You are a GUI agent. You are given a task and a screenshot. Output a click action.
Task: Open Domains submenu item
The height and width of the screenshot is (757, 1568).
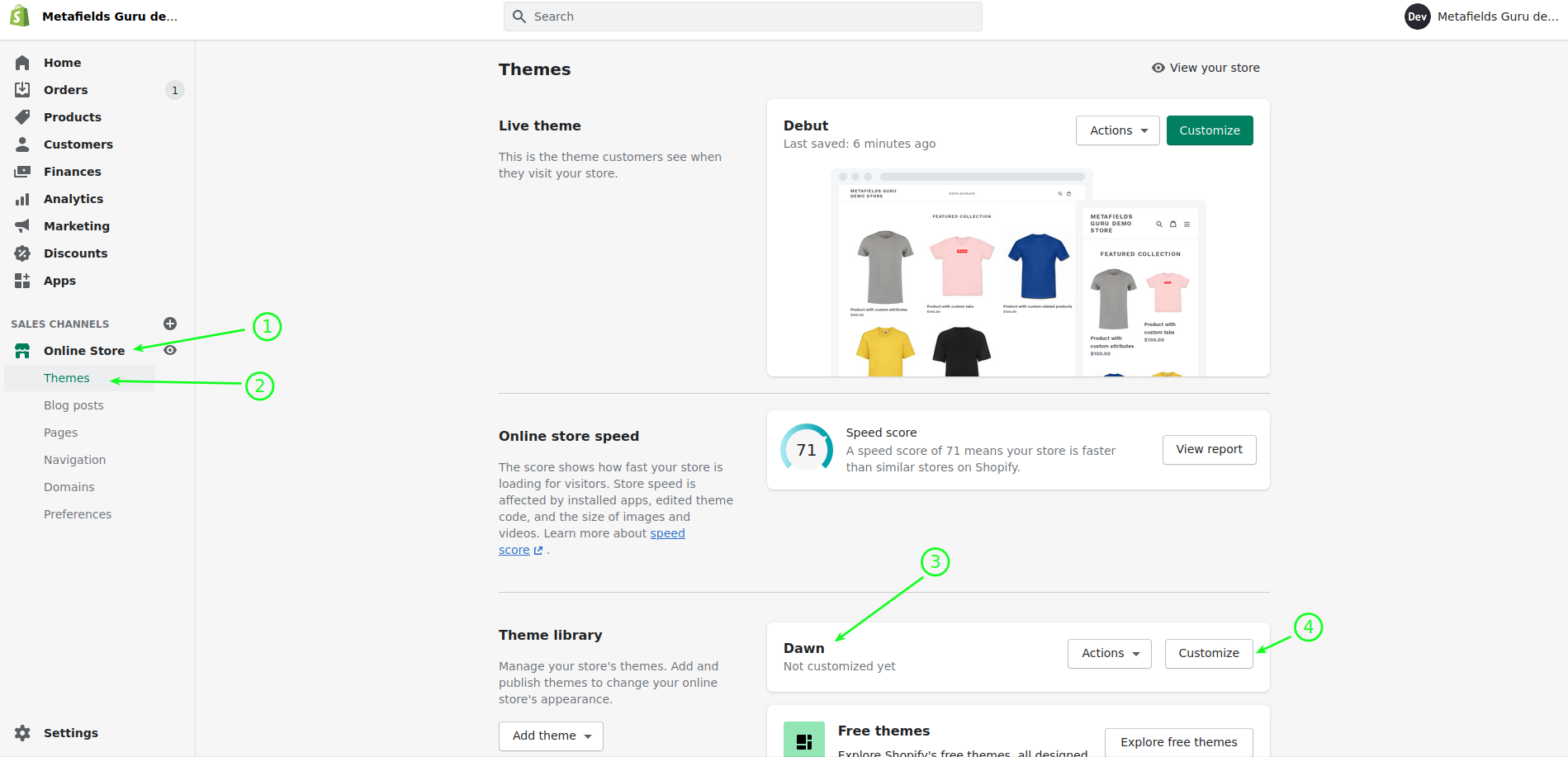[x=69, y=487]
